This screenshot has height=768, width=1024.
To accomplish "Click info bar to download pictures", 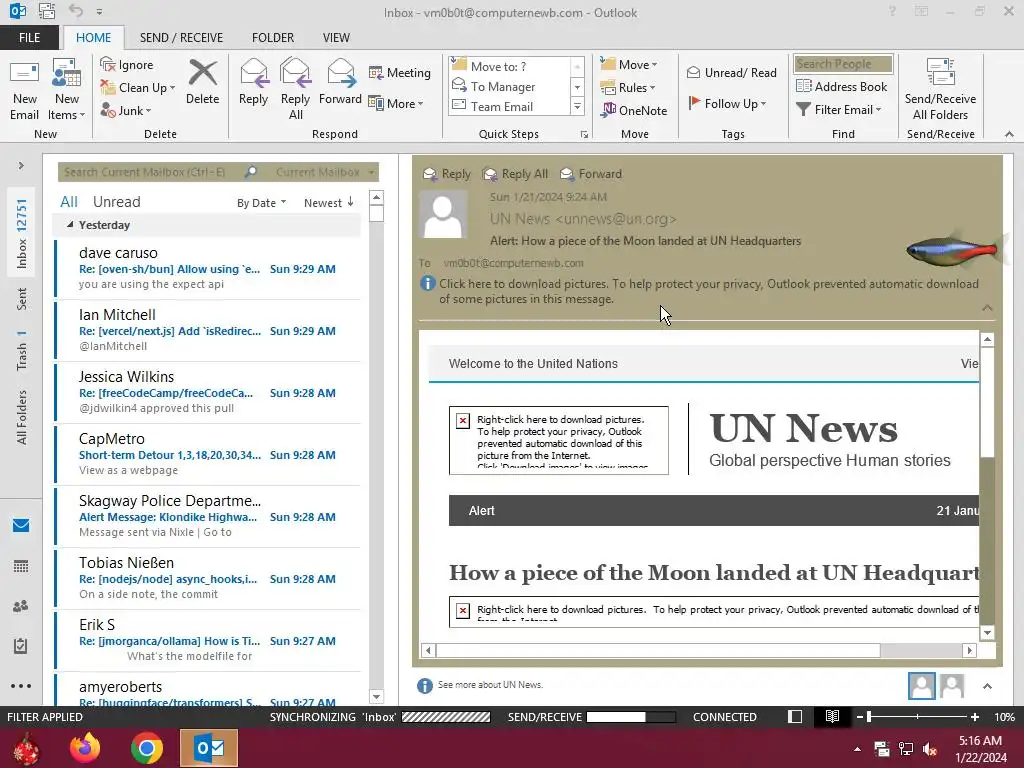I will point(700,291).
